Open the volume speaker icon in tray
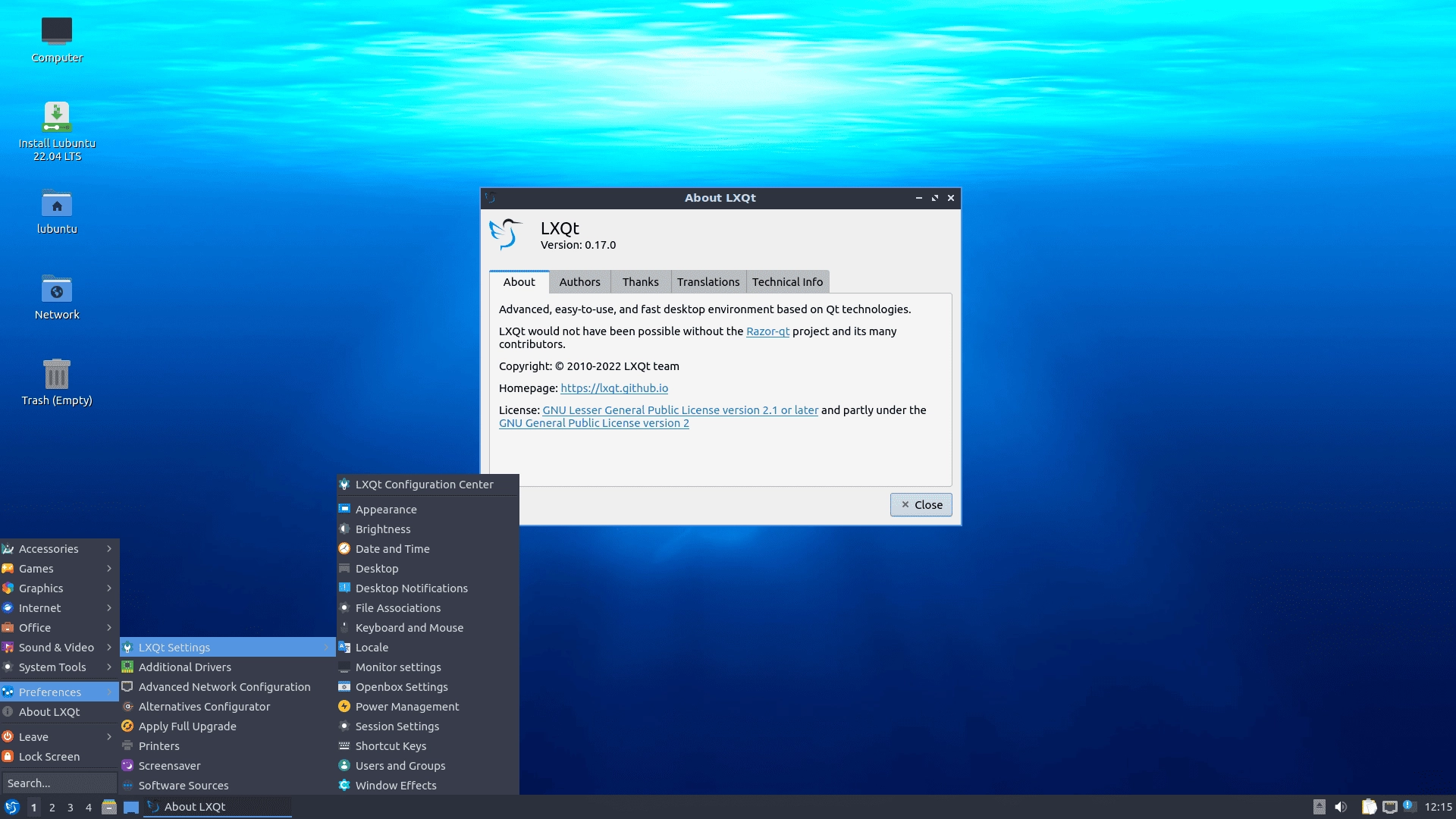The image size is (1456, 819). (1341, 807)
